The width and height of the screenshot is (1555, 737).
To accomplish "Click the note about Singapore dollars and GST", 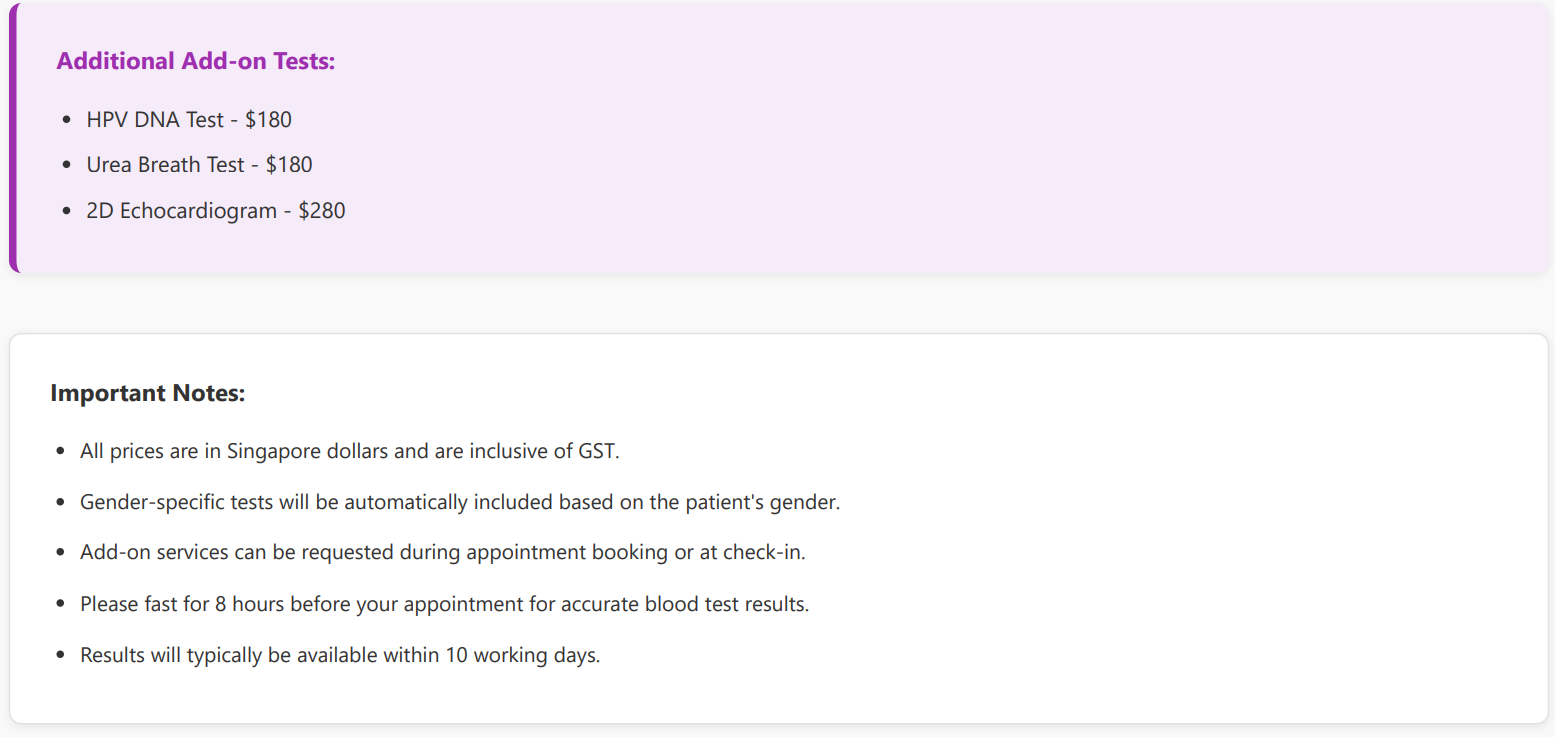I will tap(350, 451).
